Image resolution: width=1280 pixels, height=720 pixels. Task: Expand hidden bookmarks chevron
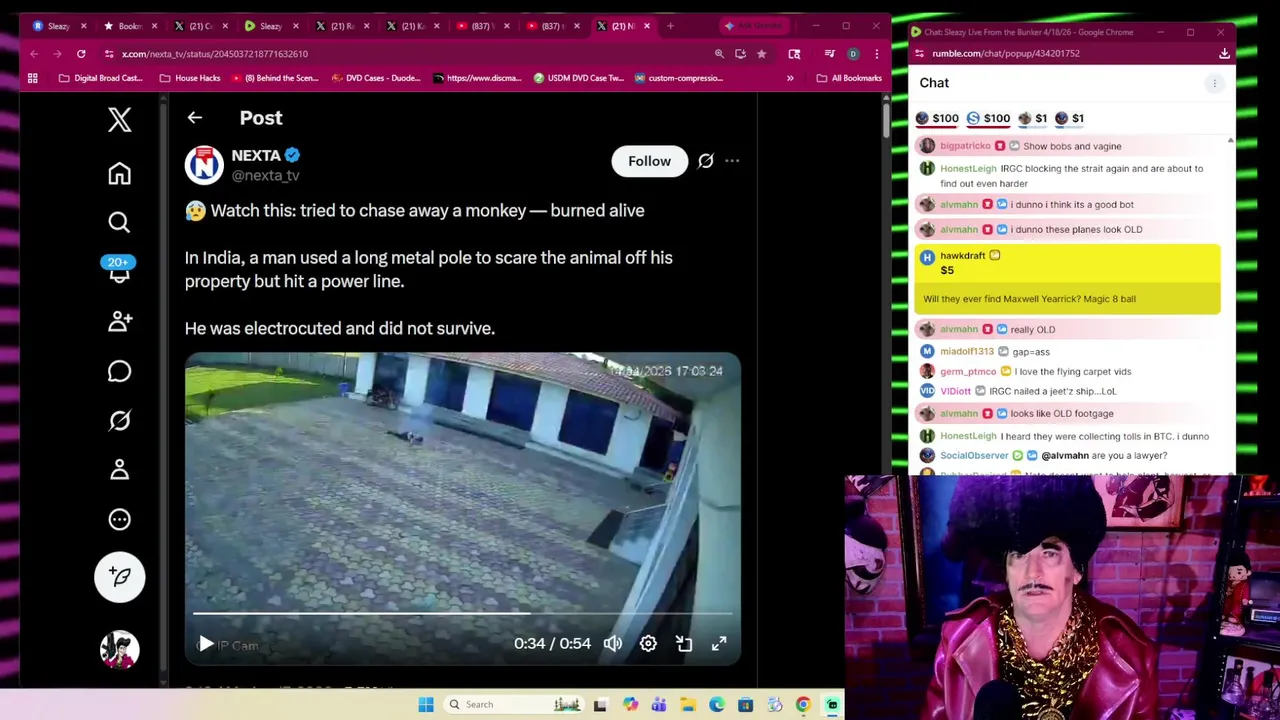[790, 78]
